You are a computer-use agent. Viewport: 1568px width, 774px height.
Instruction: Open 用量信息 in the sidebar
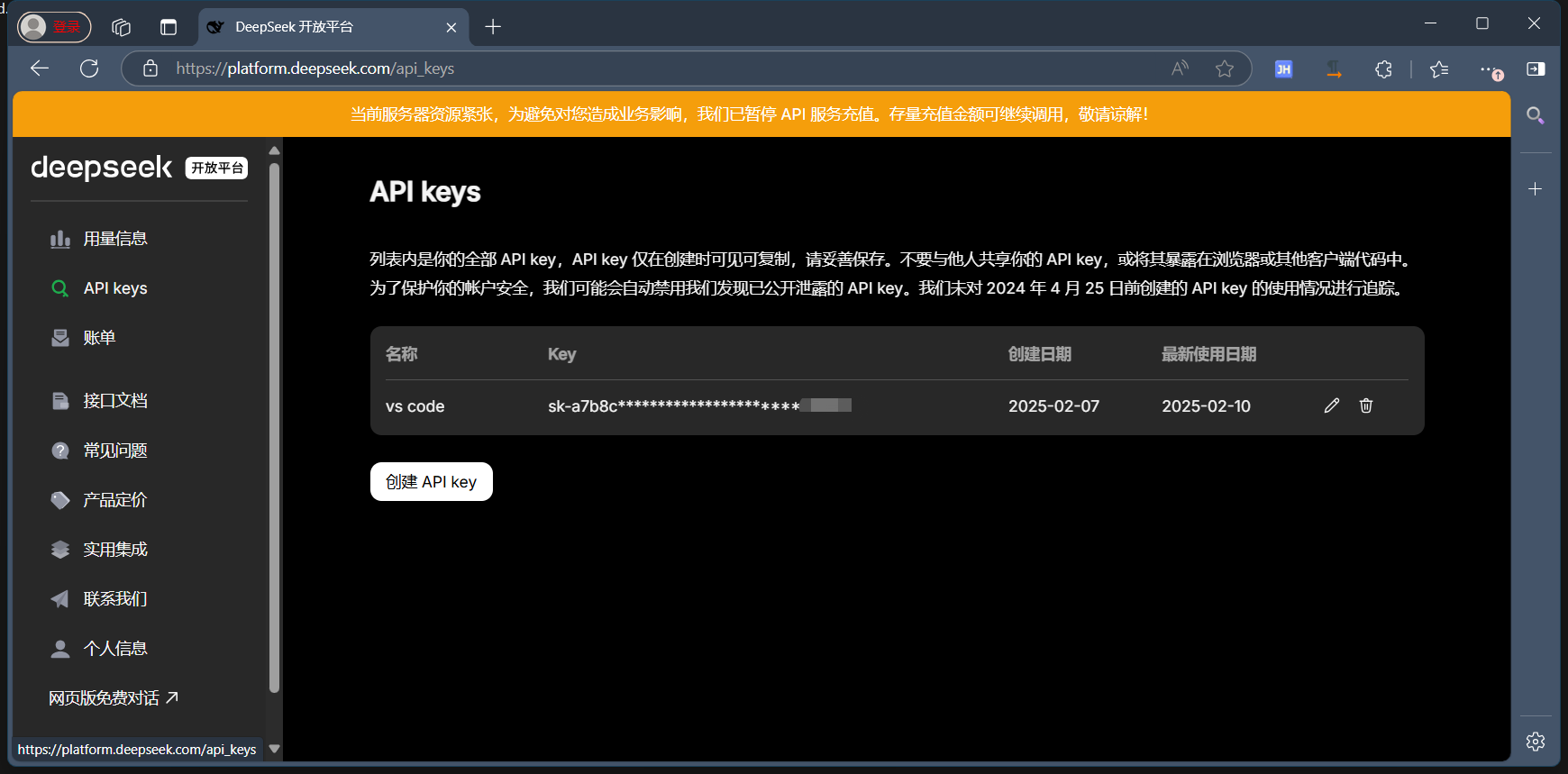[x=114, y=239]
